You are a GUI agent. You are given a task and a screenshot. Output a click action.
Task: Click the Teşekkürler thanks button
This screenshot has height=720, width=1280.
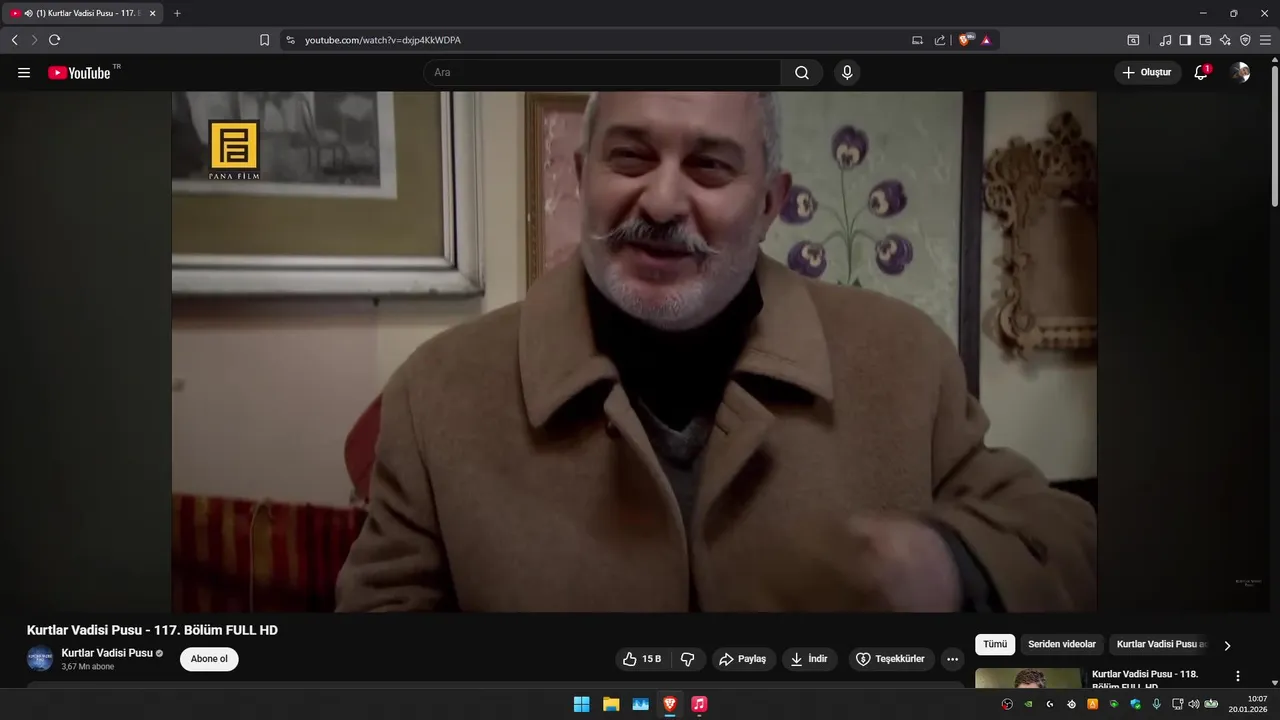[x=891, y=659]
